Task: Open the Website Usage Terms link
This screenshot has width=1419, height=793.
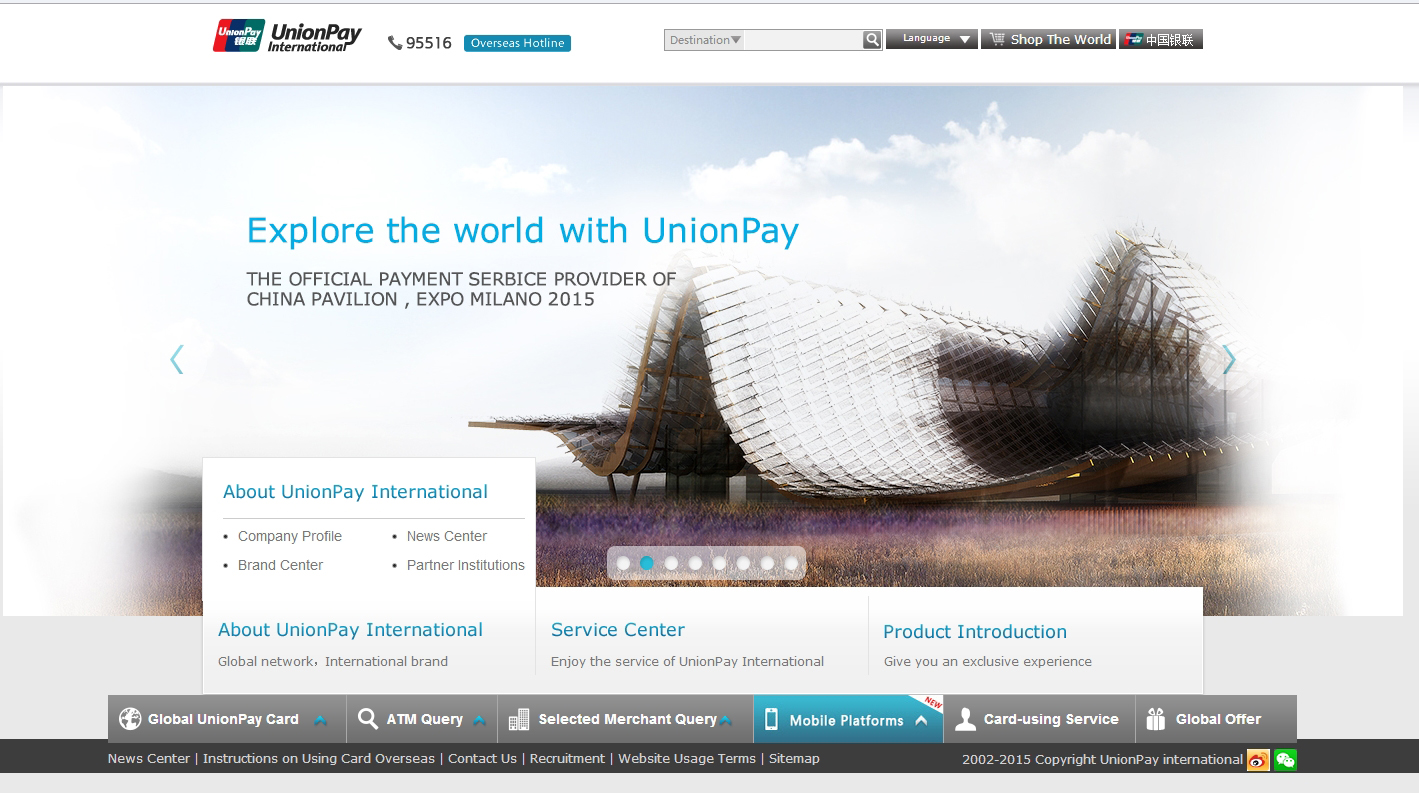Action: (687, 759)
